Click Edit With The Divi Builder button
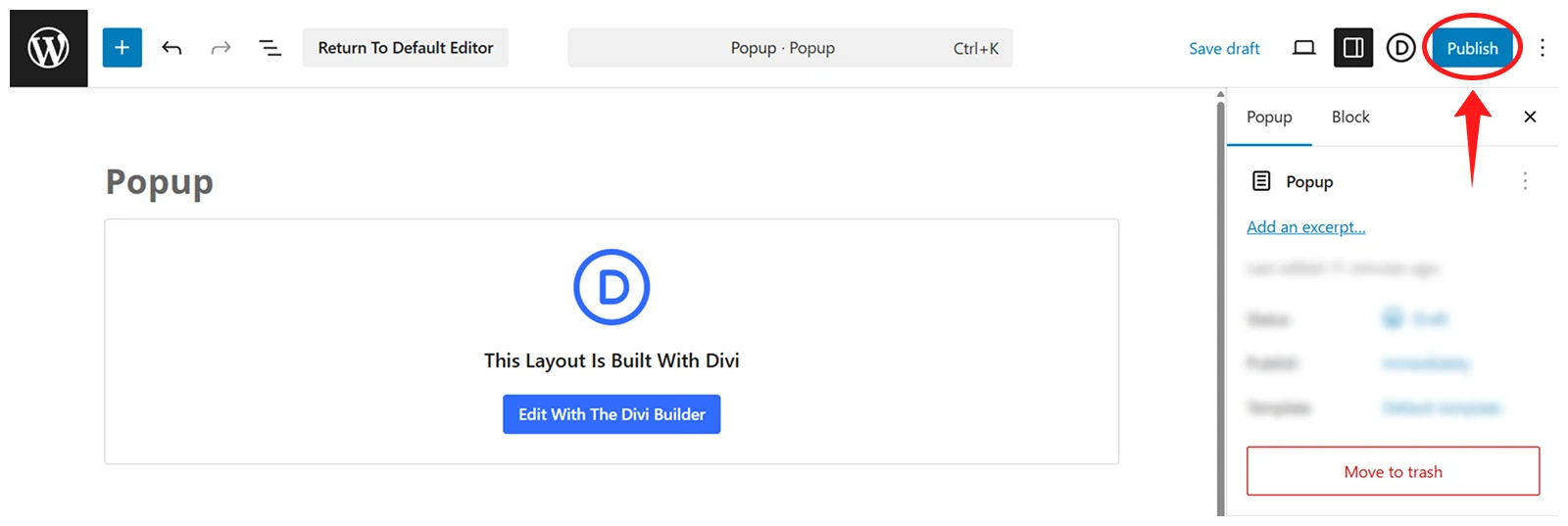This screenshot has width=1568, height=526. pos(612,414)
